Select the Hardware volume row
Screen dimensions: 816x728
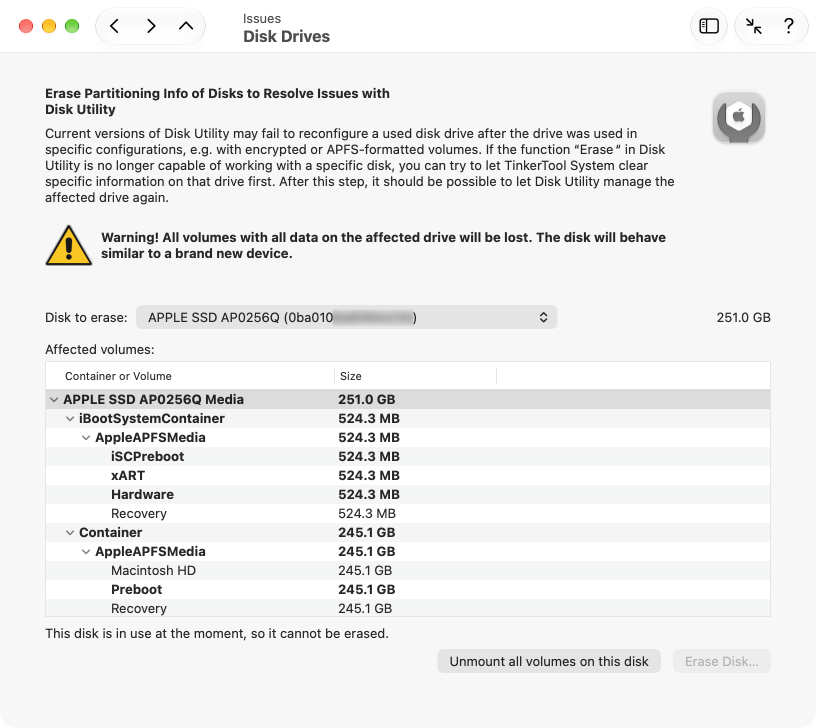click(x=408, y=494)
